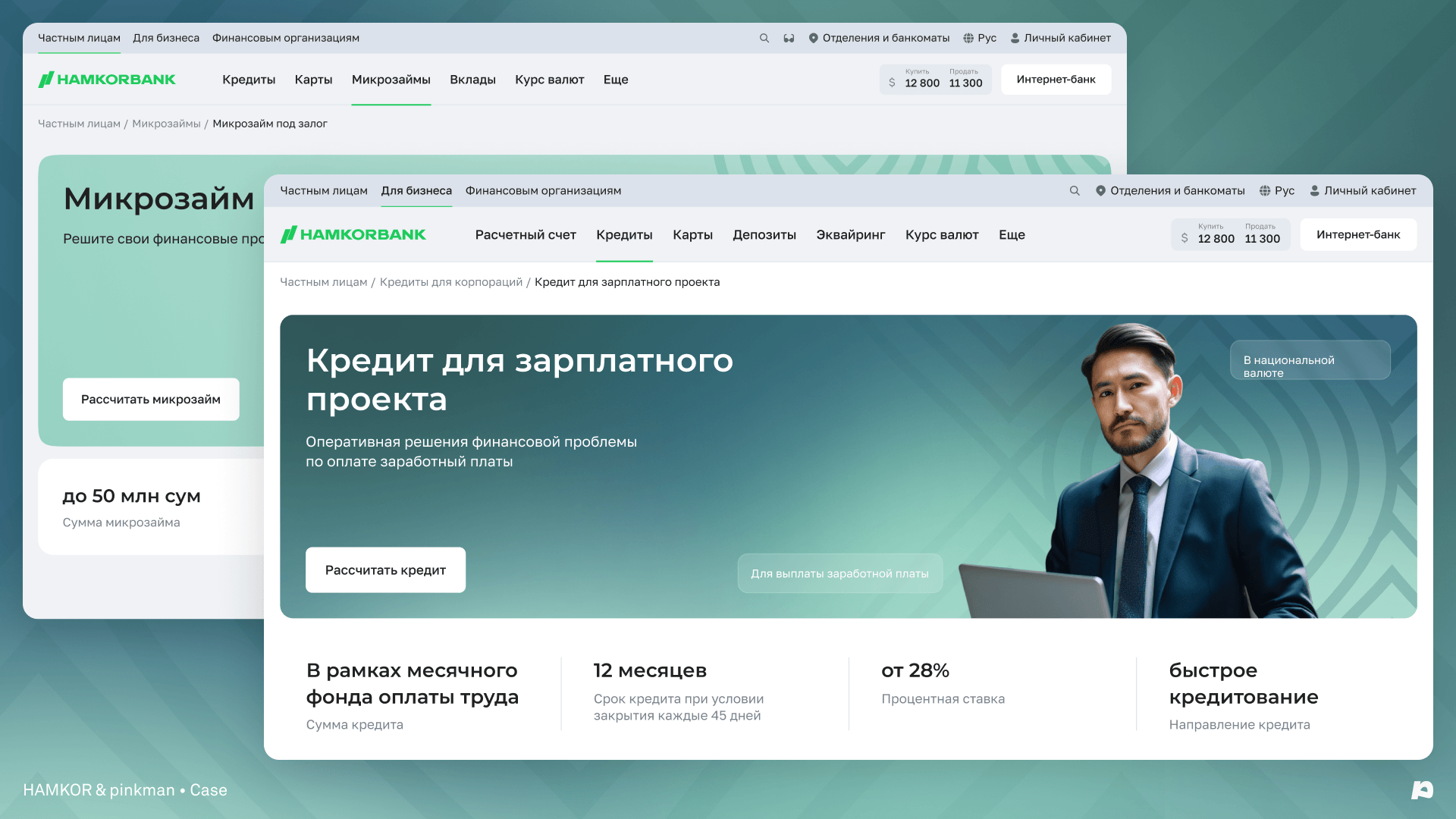Click the Рассчитать кредит button
Image resolution: width=1456 pixels, height=819 pixels.
click(385, 570)
